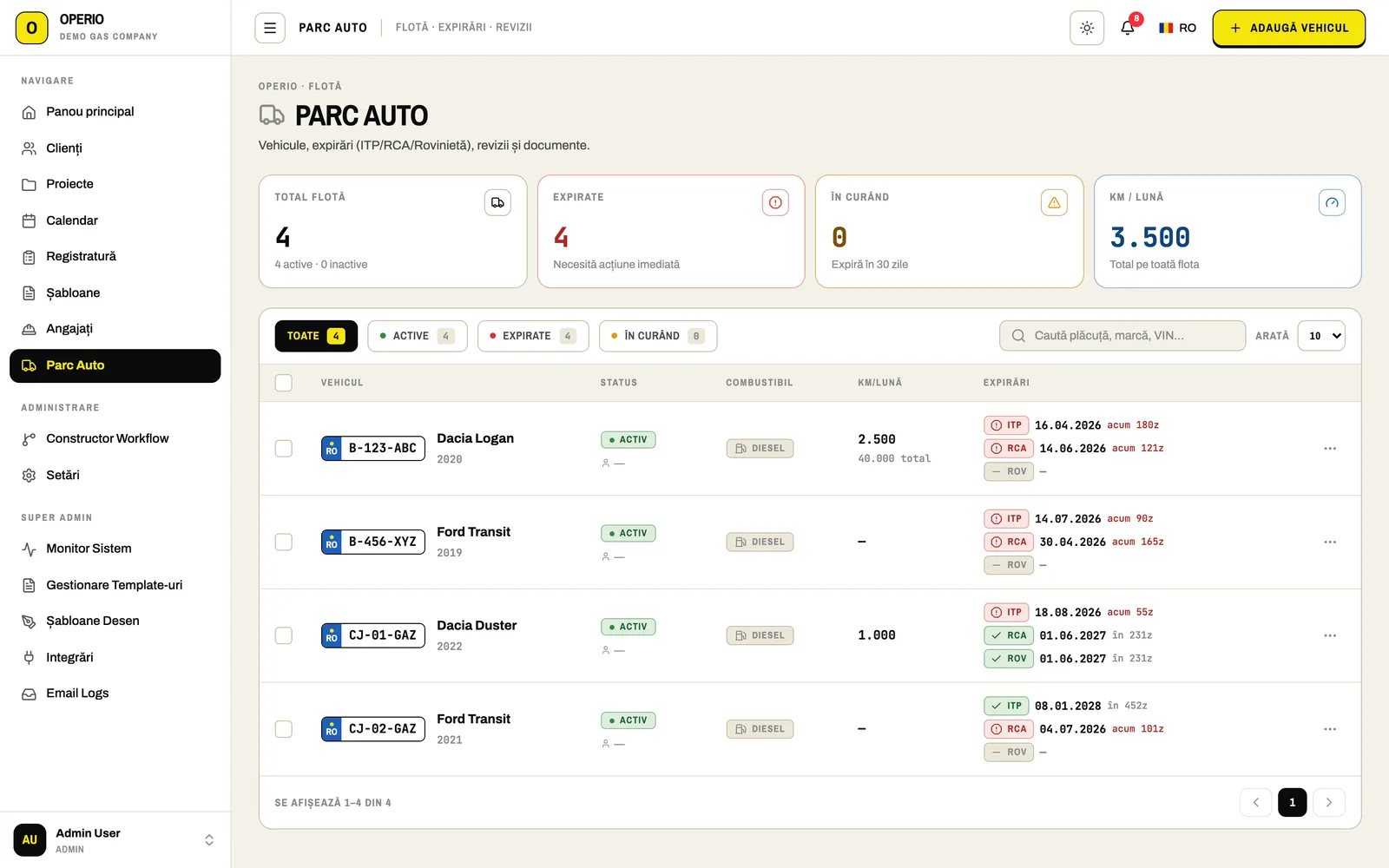Open row actions for B-456-XYZ
Viewport: 1389px width, 868px height.
pyautogui.click(x=1330, y=542)
